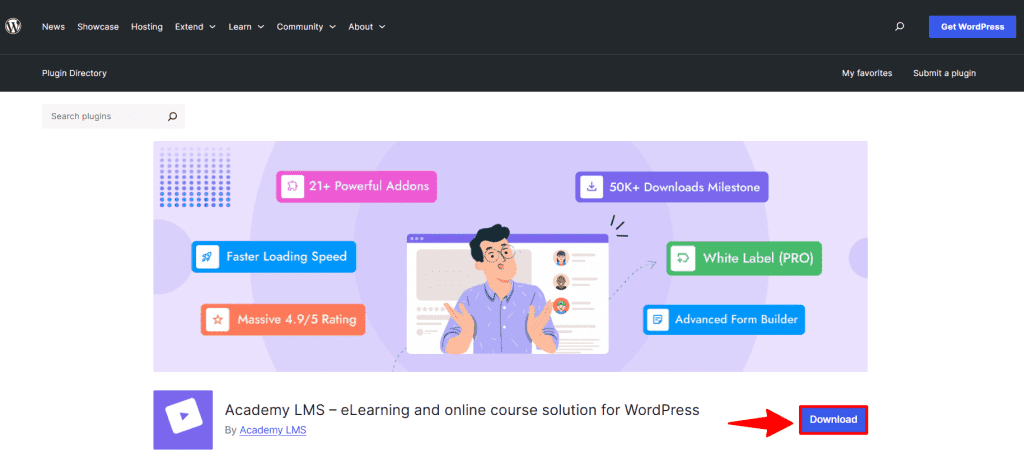The height and width of the screenshot is (467, 1024).
Task: Click the WordPress logo icon
Action: coord(13,27)
